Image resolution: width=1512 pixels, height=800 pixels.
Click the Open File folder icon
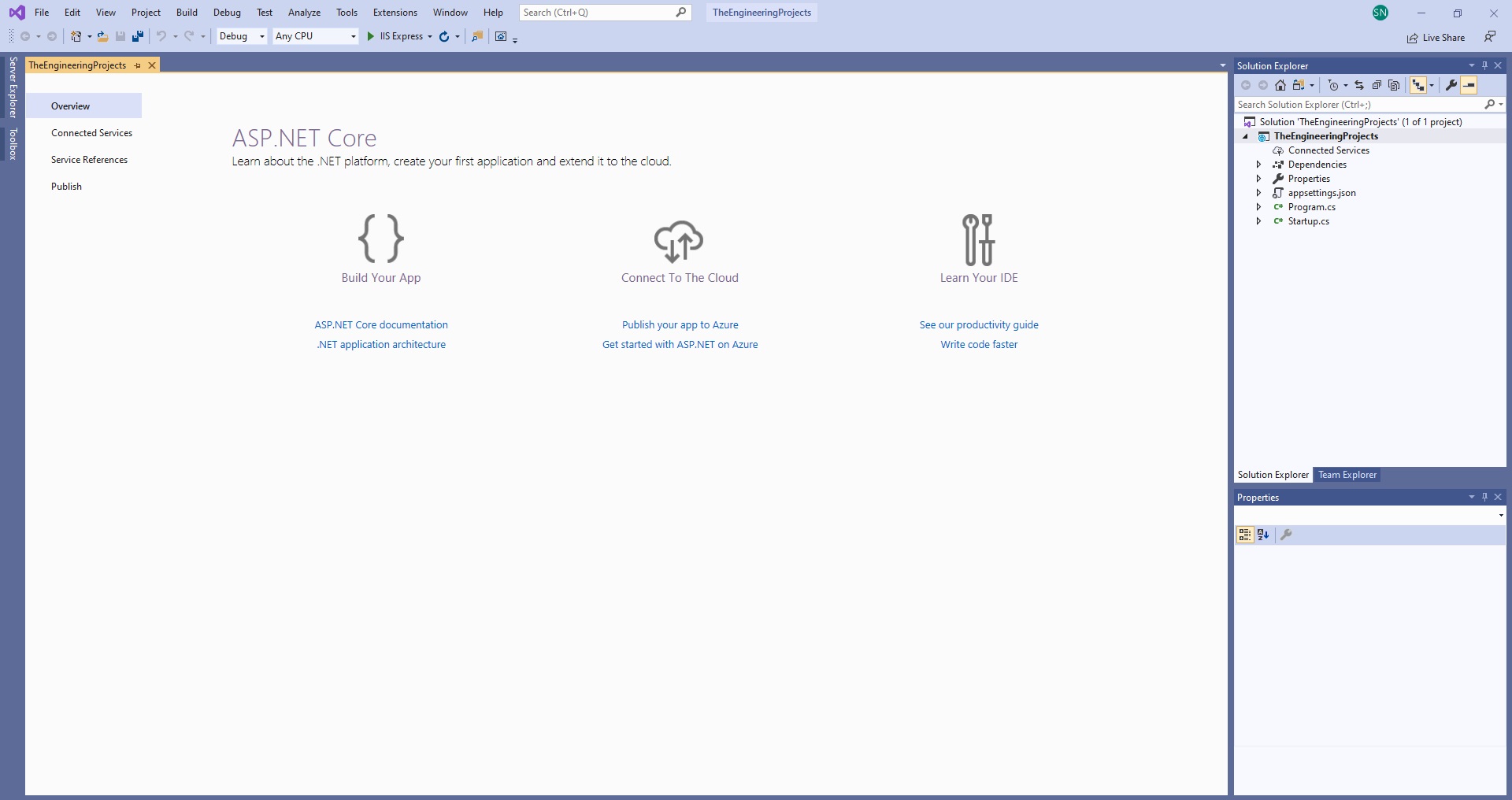point(102,36)
